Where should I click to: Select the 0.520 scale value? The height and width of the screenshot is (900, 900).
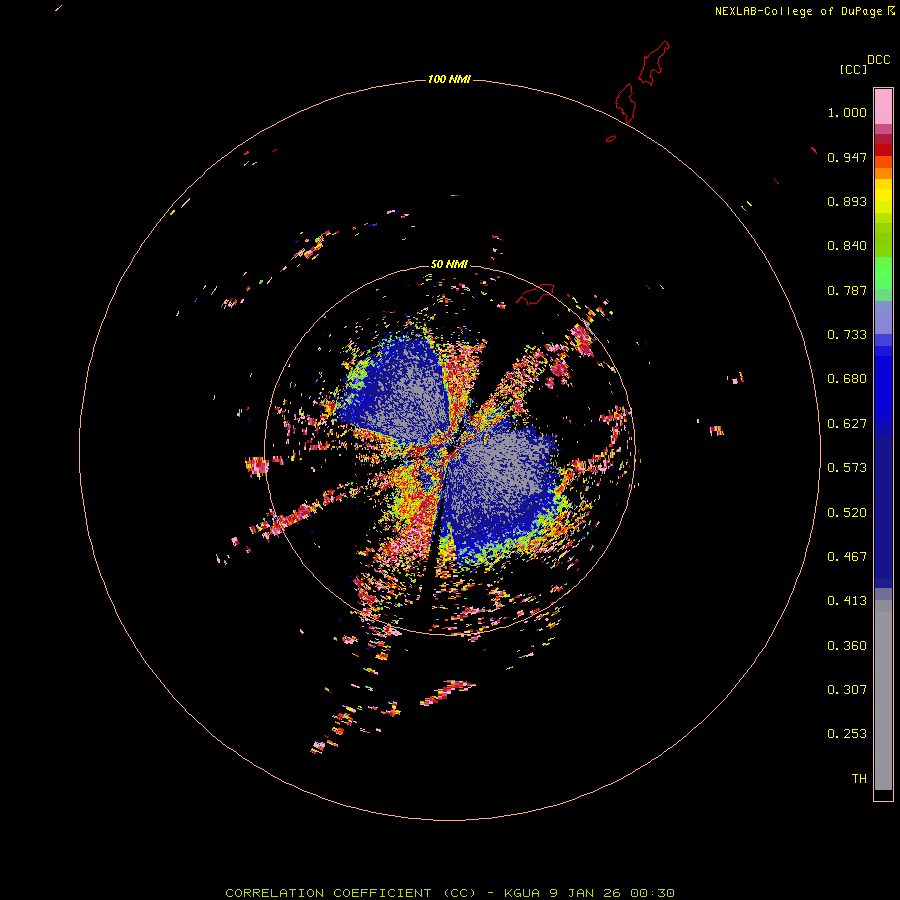847,513
